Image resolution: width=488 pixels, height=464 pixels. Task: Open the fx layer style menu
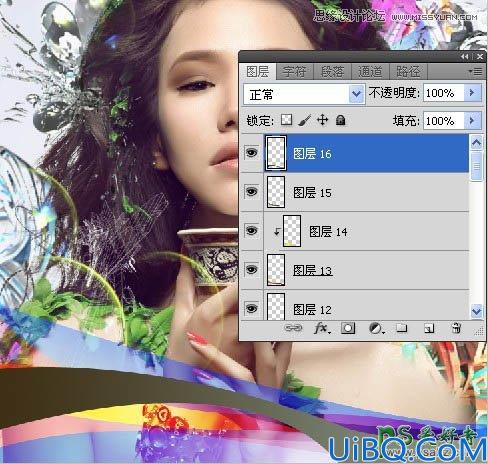(322, 328)
